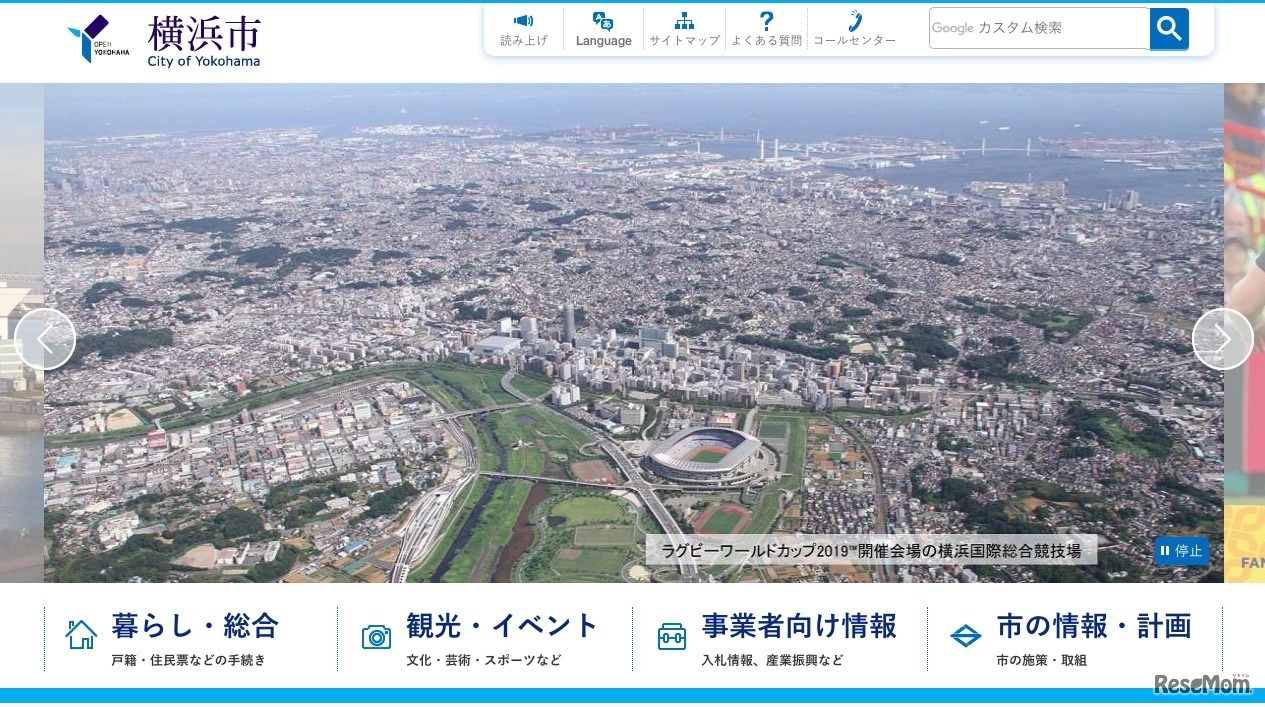Go back a slide via left arrow chevron
Viewport: 1265px width, 707px height.
click(45, 339)
